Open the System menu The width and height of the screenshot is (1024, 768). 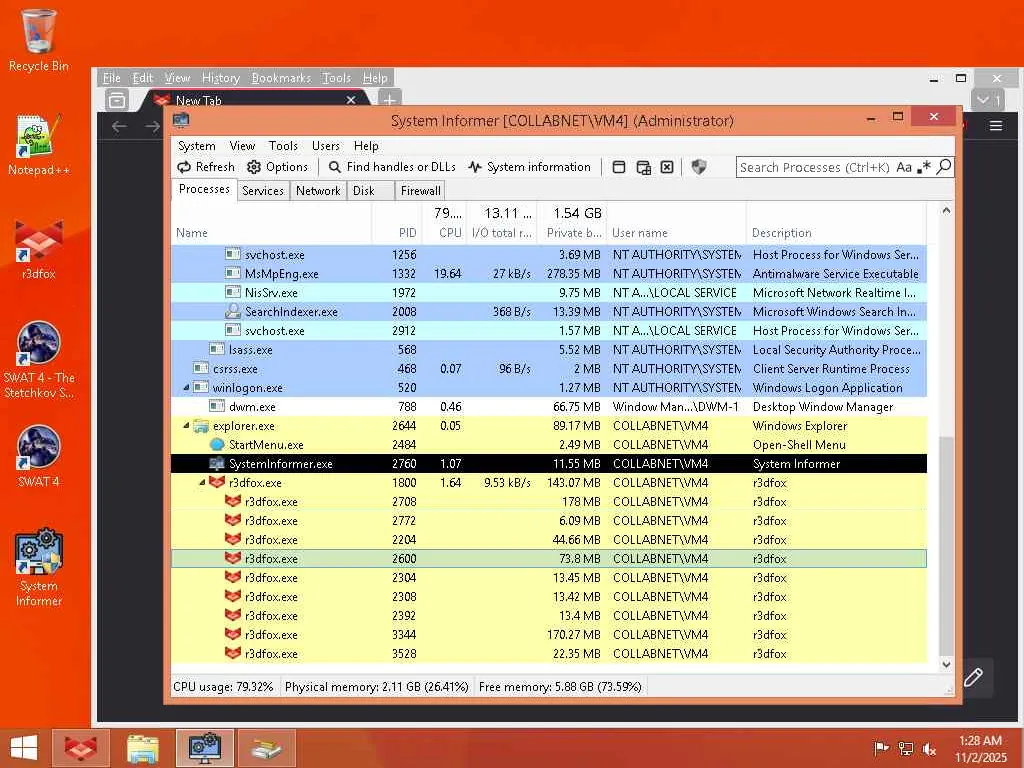coord(197,146)
